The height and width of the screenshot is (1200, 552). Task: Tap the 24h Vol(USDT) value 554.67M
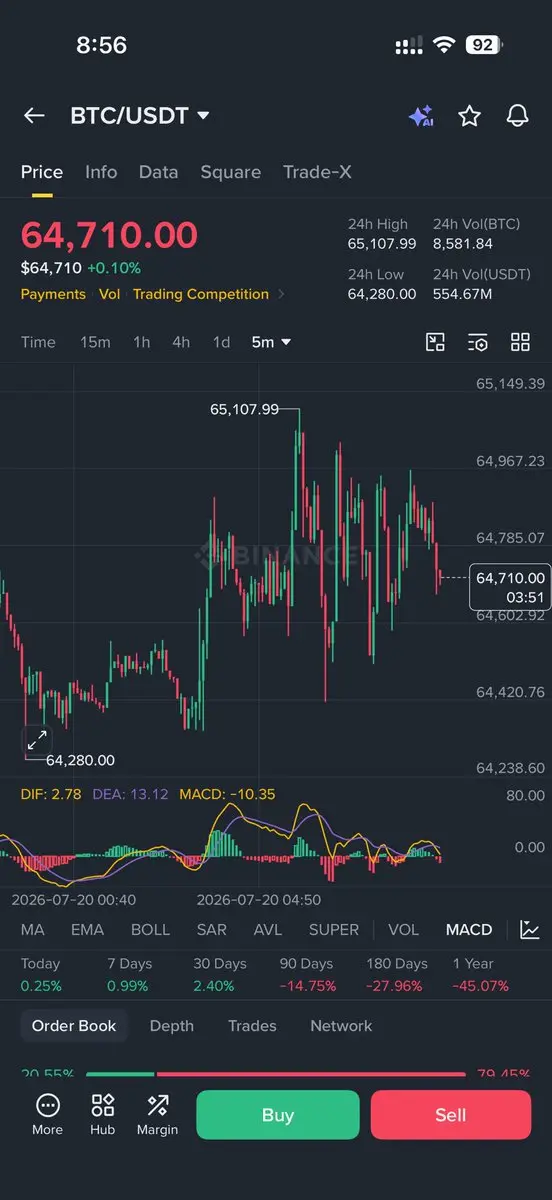(x=463, y=293)
